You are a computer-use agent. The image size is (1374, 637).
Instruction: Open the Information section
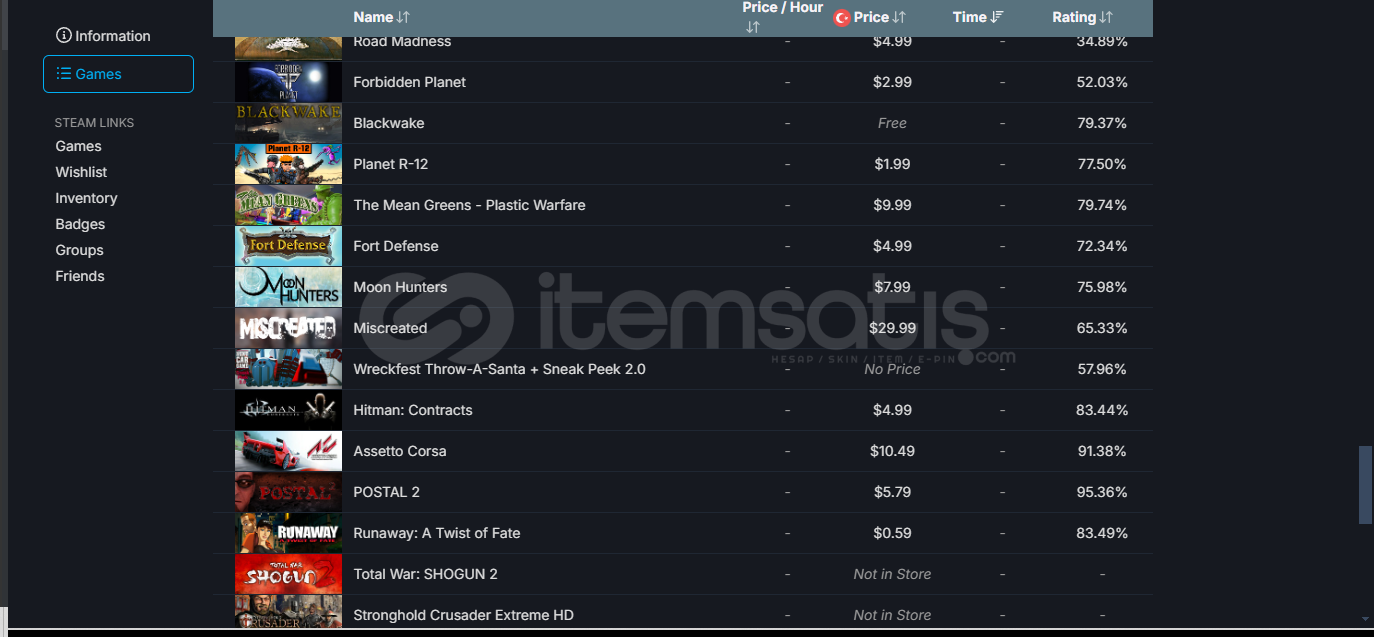click(103, 36)
